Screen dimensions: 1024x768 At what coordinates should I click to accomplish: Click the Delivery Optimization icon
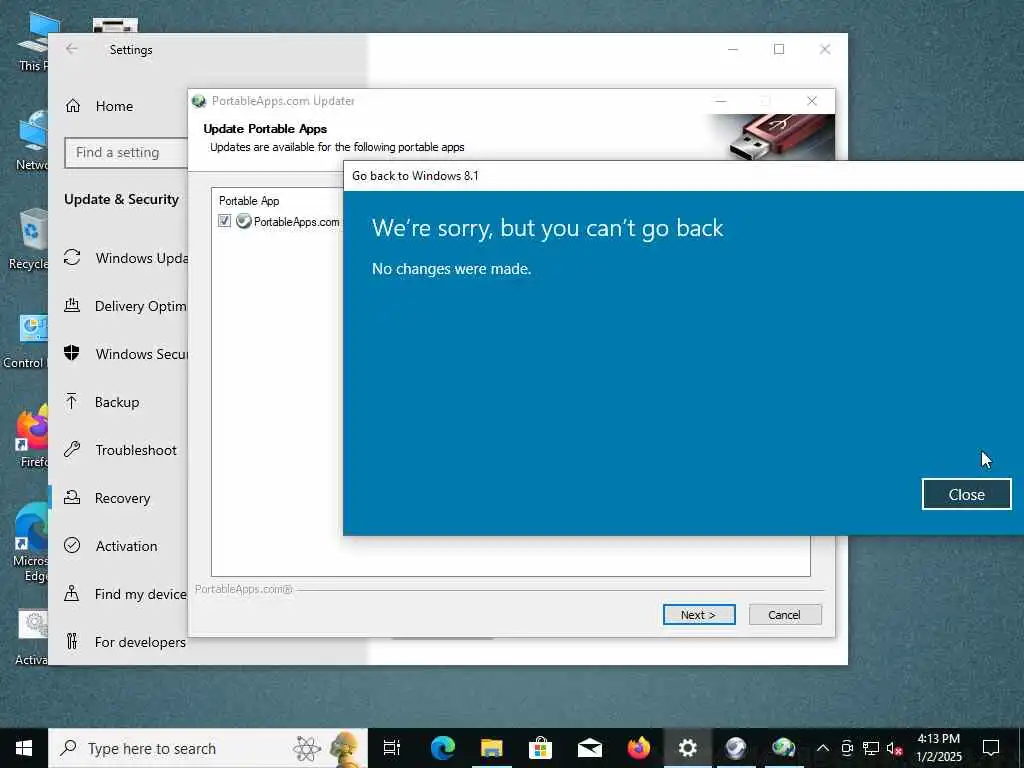coord(72,305)
